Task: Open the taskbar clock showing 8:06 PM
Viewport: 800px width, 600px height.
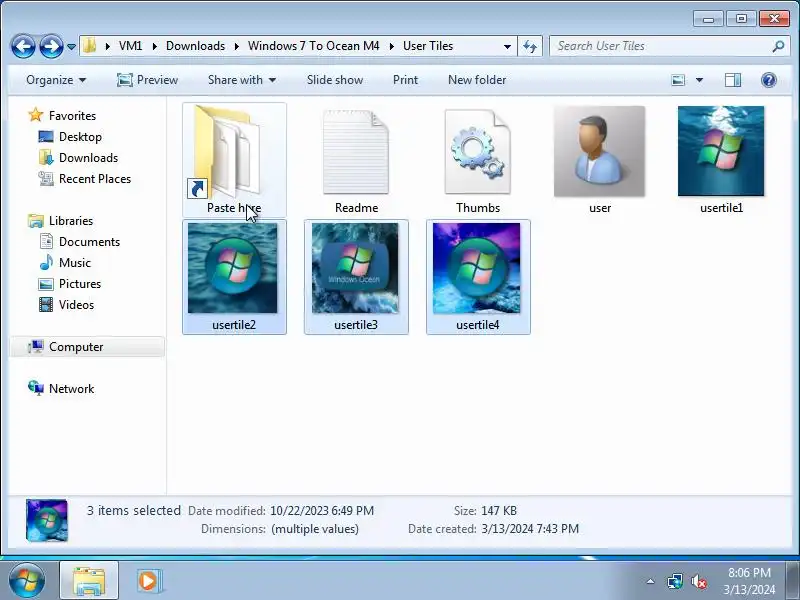Action: click(x=749, y=581)
